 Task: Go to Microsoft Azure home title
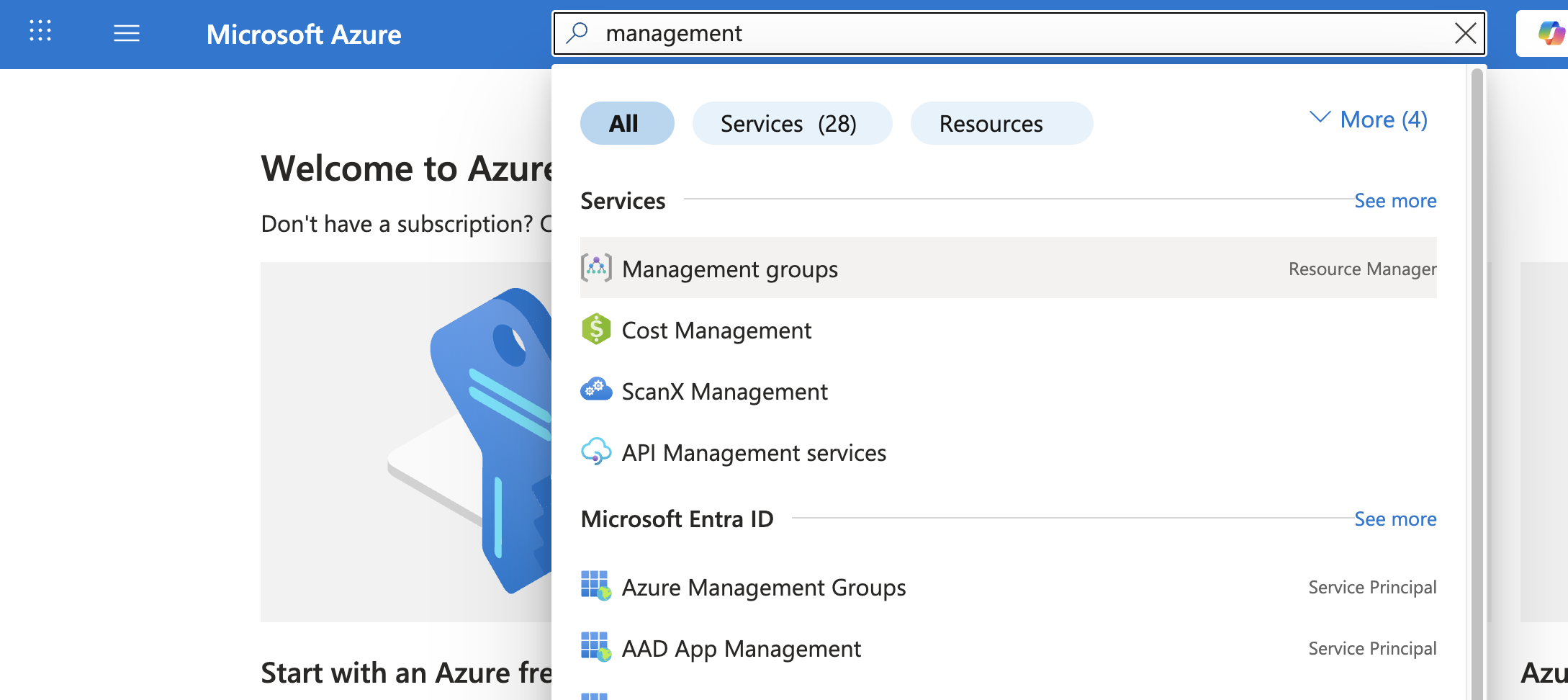point(304,35)
